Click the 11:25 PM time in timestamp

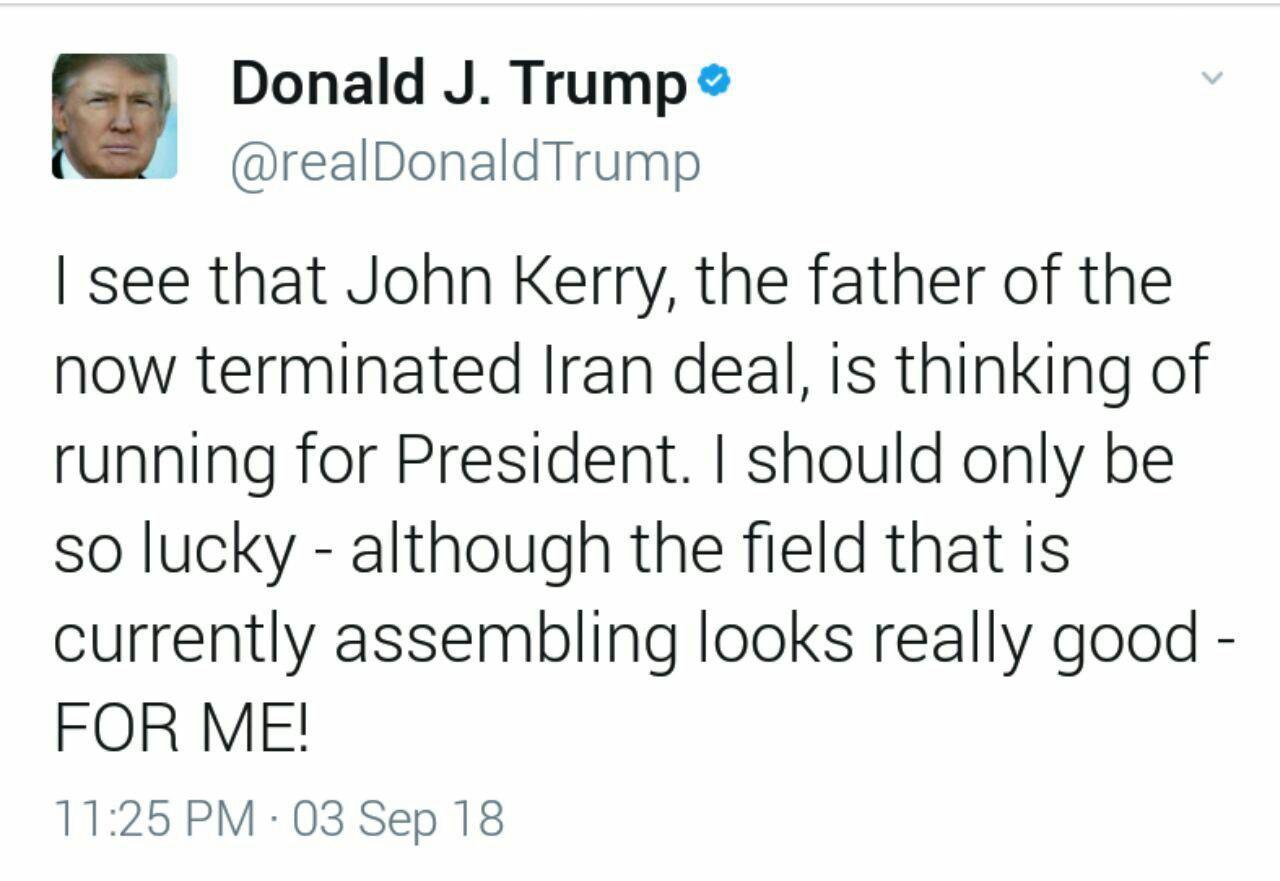point(154,820)
